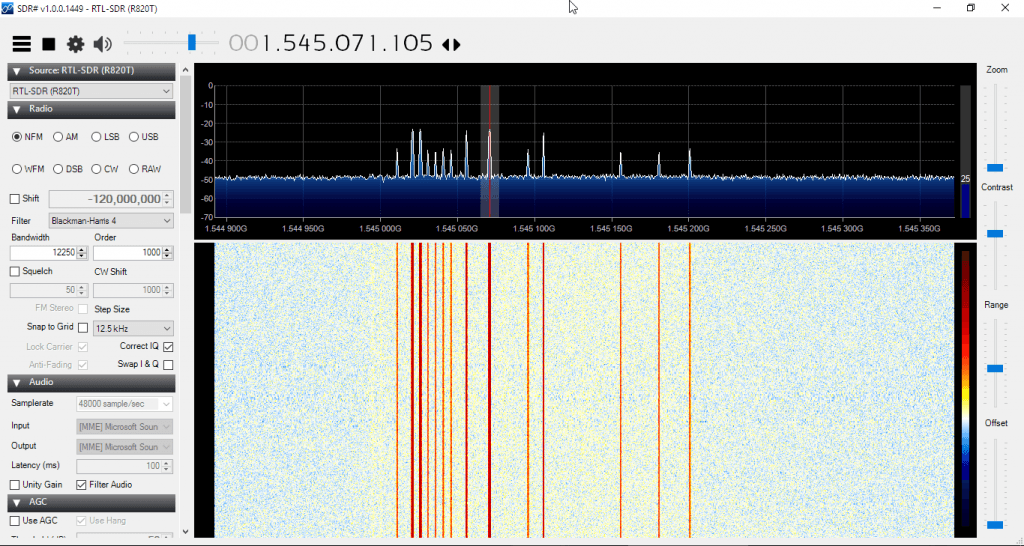The width and height of the screenshot is (1024, 546).
Task: Toggle the Correct IQ checkbox
Action: click(x=168, y=346)
